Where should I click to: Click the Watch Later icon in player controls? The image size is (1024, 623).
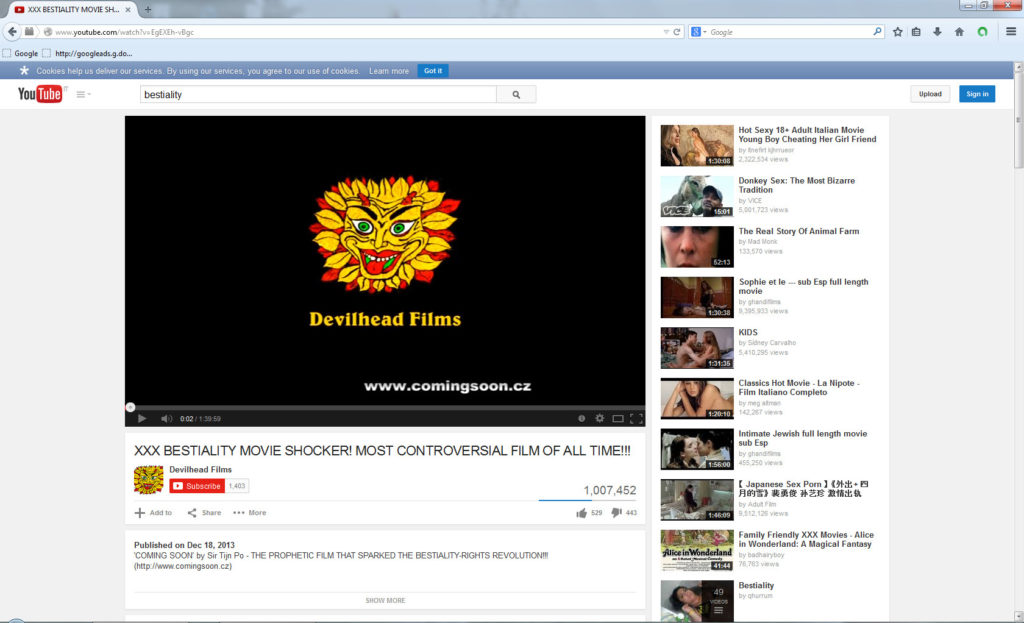coord(581,419)
